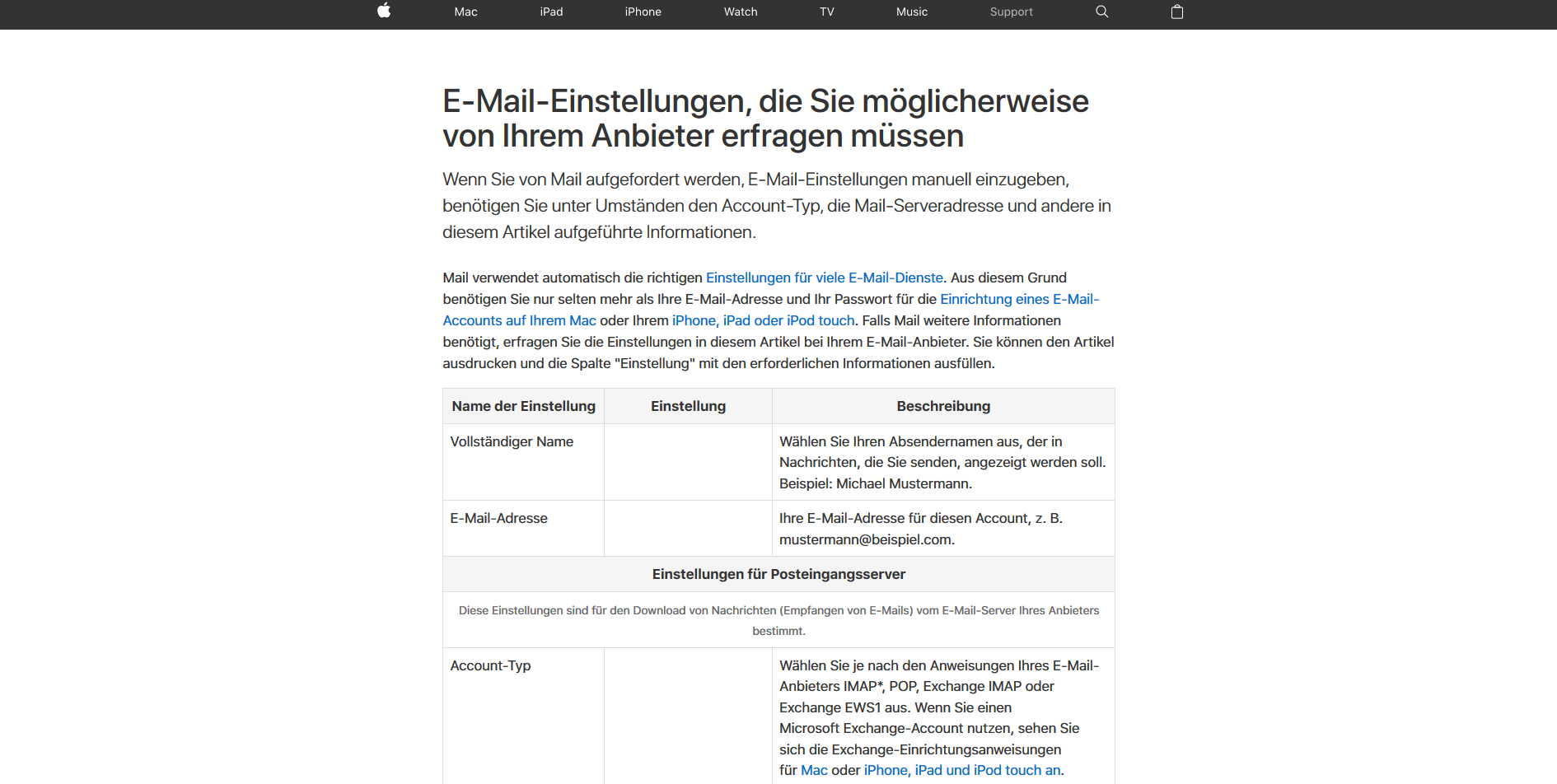Select iPhone in the top navigation
Viewport: 1557px width, 784px height.
pyautogui.click(x=643, y=12)
